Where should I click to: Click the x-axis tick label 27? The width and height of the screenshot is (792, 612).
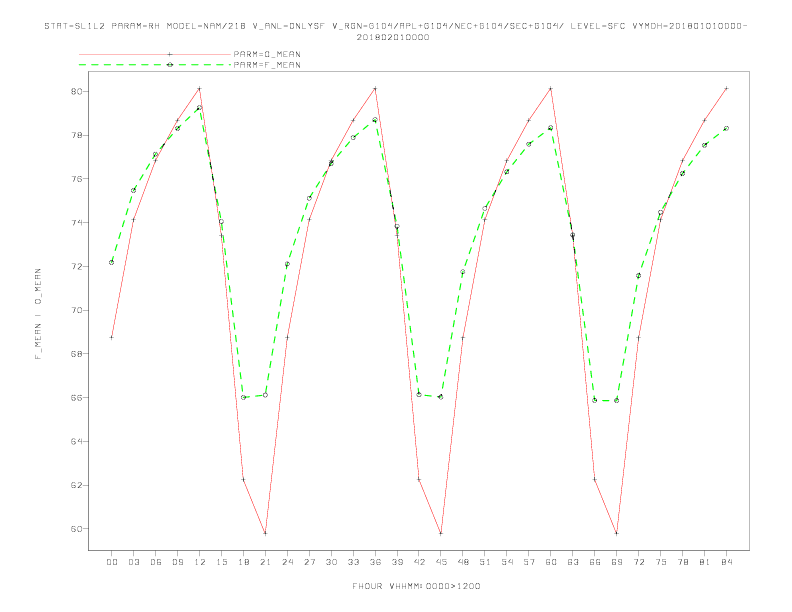[309, 562]
